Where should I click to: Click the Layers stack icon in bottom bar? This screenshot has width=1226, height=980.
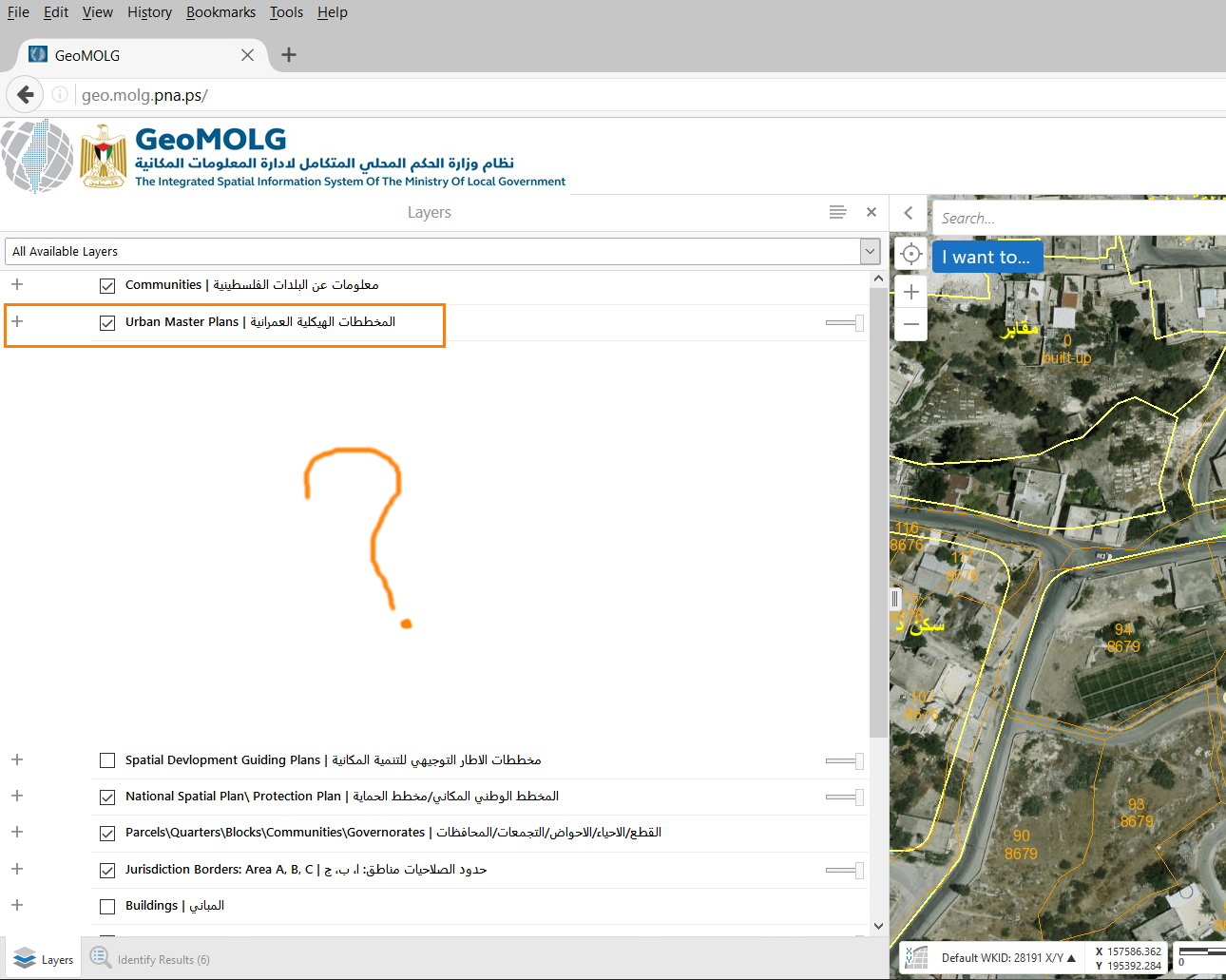click(x=26, y=959)
